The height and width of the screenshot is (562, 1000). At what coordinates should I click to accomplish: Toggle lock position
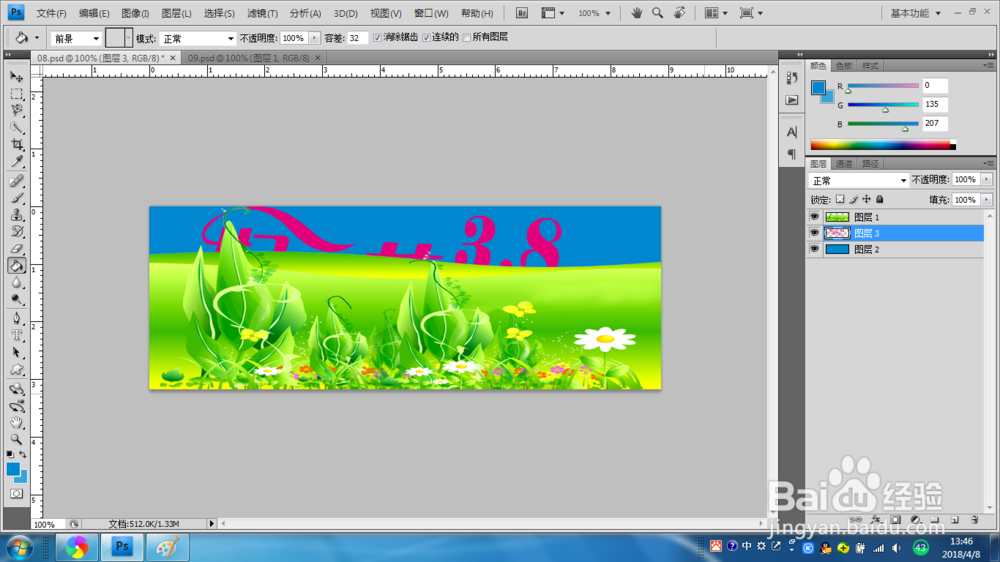point(866,200)
